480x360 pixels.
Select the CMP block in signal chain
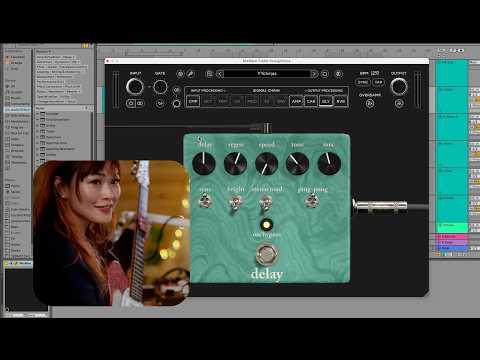coord(193,101)
